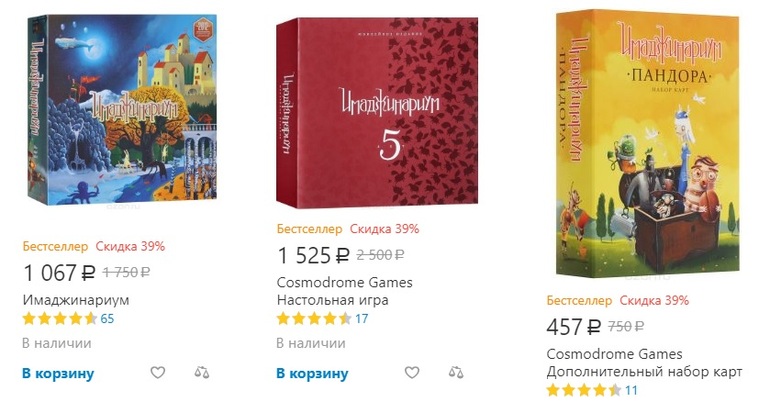The width and height of the screenshot is (770, 402).
Task: Click Бестселлер badge on the Пандора card set
Action: click(579, 300)
